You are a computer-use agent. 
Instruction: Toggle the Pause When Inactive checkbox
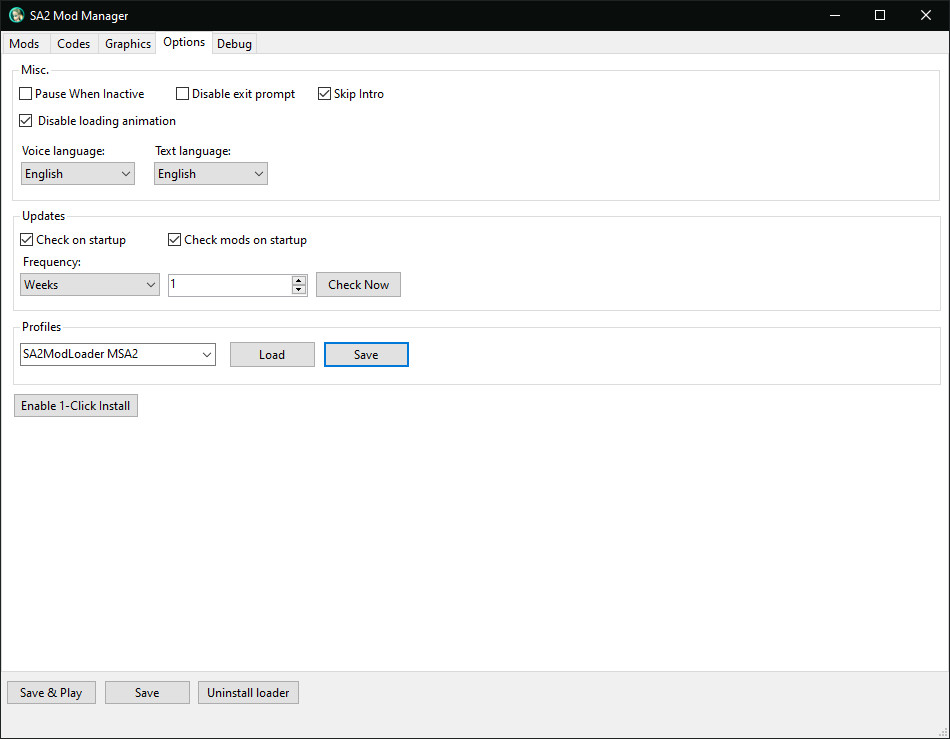26,94
